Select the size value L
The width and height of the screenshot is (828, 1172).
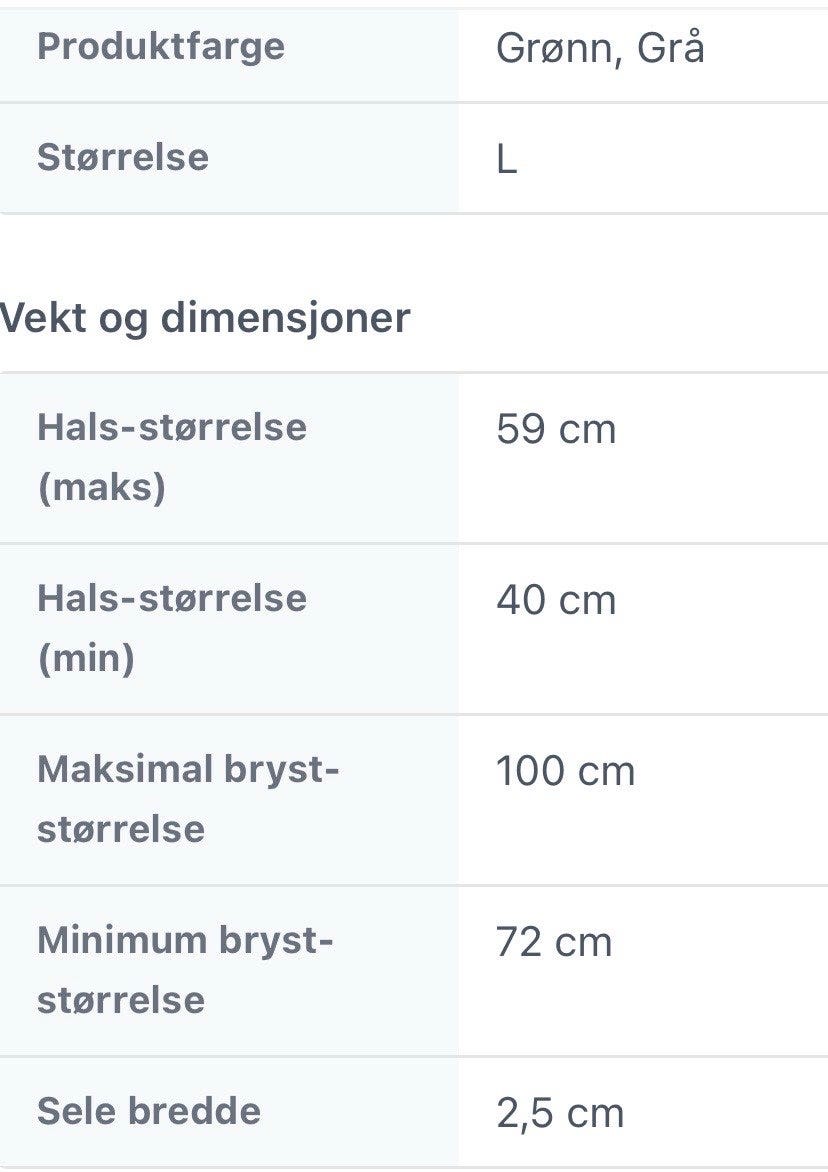pos(507,160)
